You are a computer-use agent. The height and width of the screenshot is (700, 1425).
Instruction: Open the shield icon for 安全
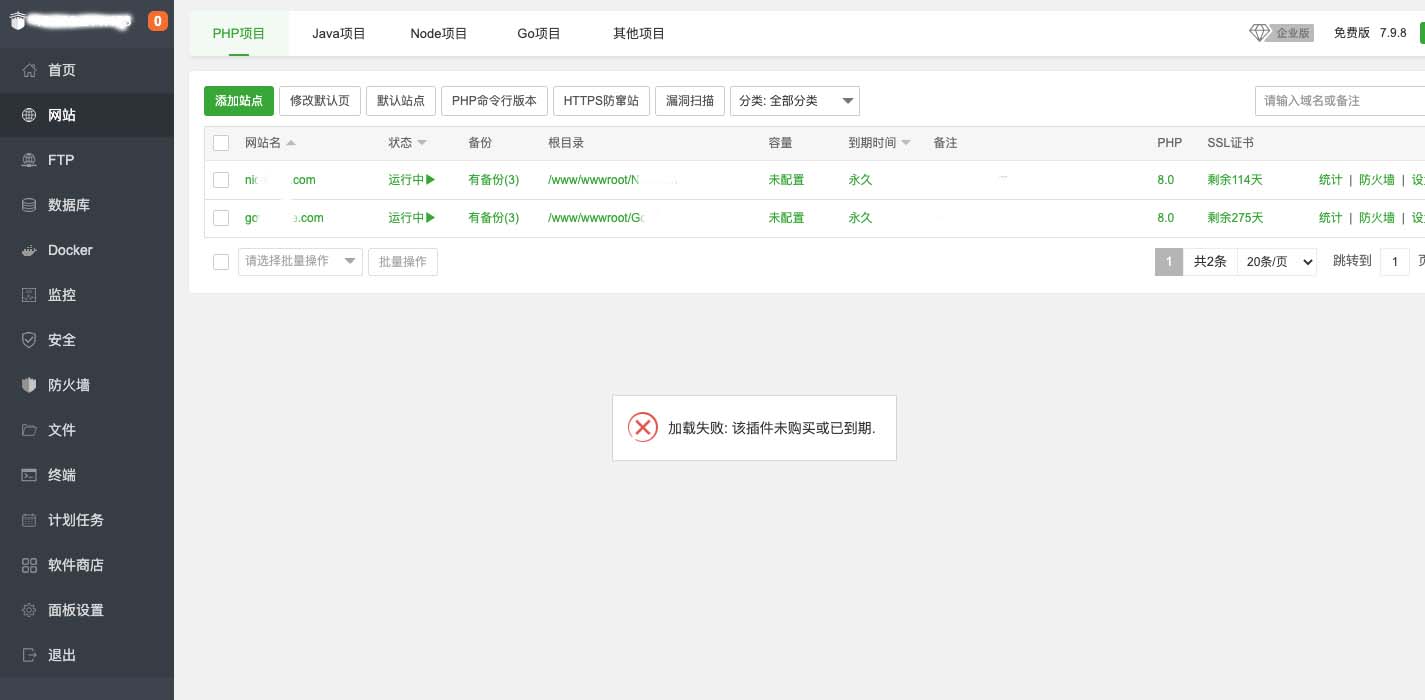coord(29,340)
